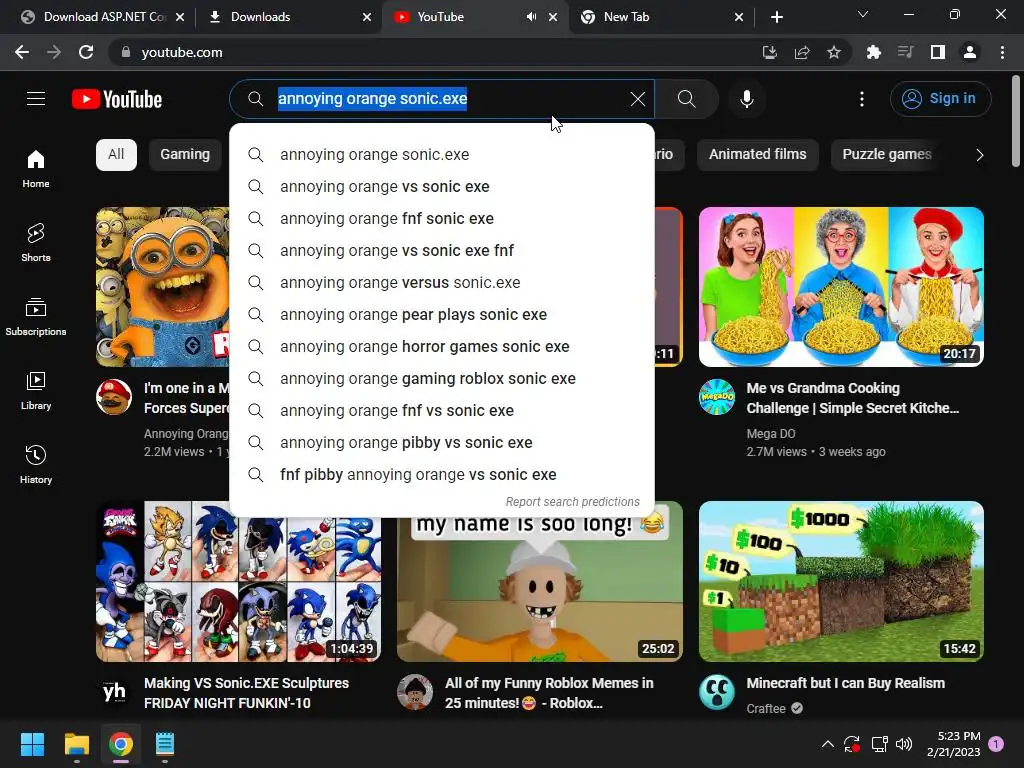1024x768 pixels.
Task: Select the All category chip
Action: point(116,155)
